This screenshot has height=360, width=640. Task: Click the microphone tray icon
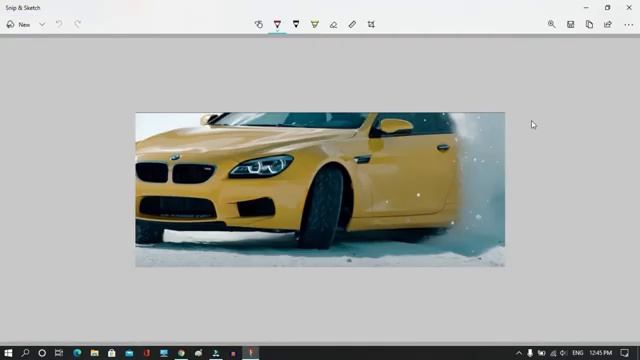point(530,353)
